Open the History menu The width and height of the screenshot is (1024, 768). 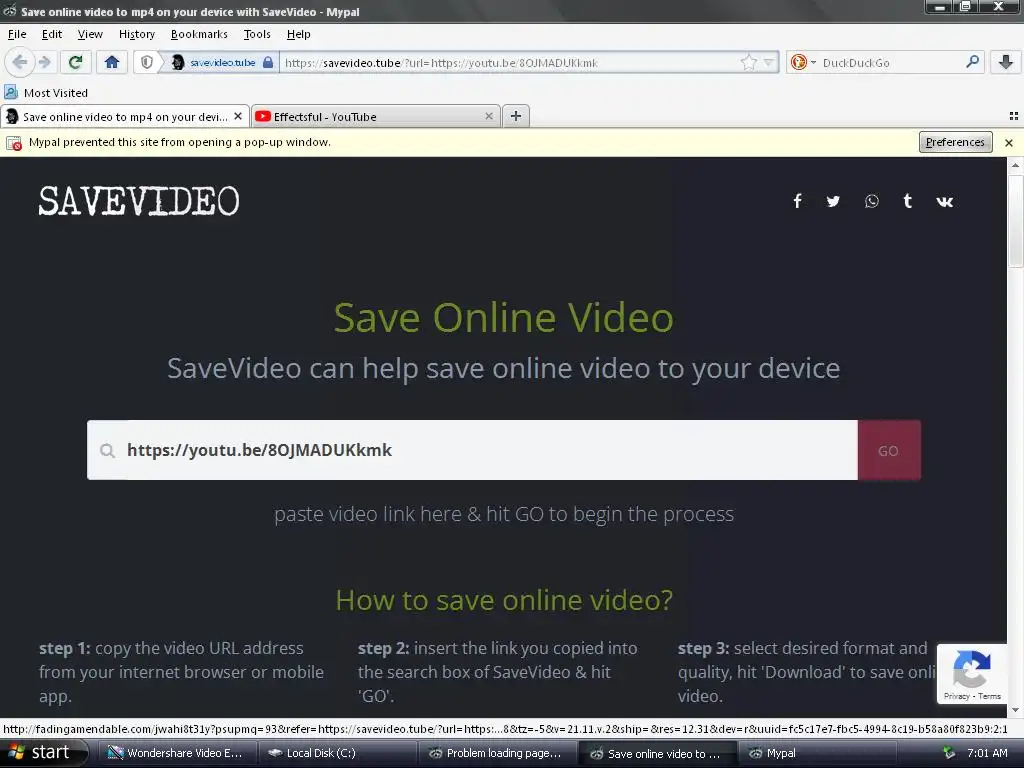[x=136, y=34]
